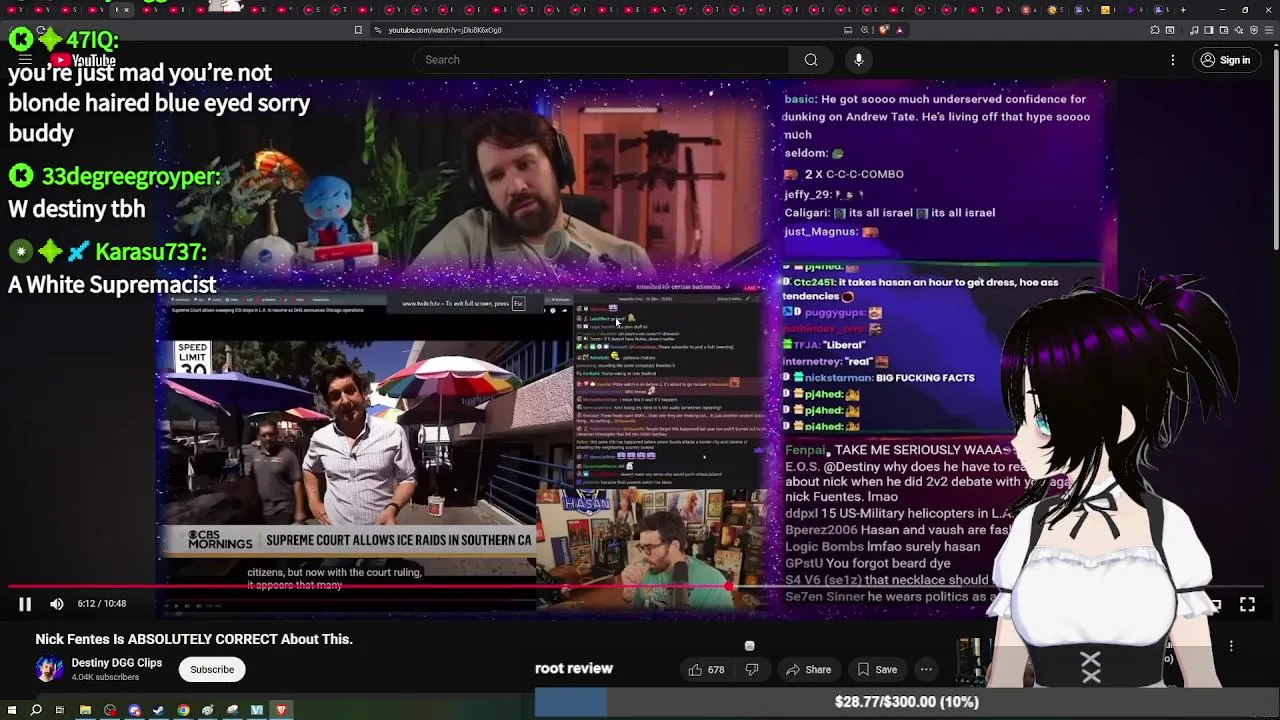Open the three-dot menu on the recommended video
Image resolution: width=1280 pixels, height=720 pixels.
1231,646
